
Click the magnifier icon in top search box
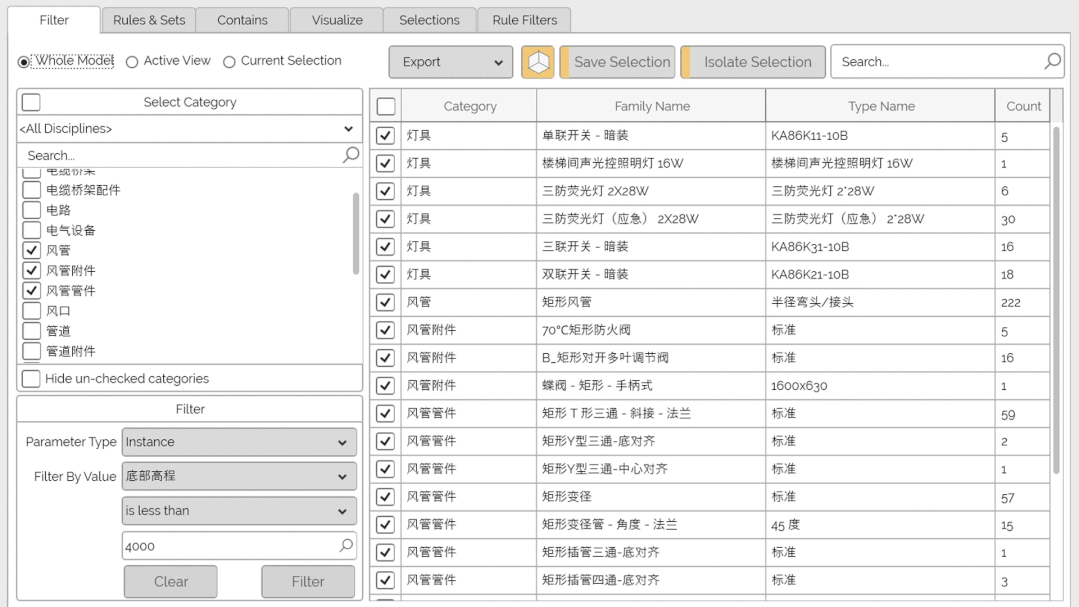tap(1052, 61)
